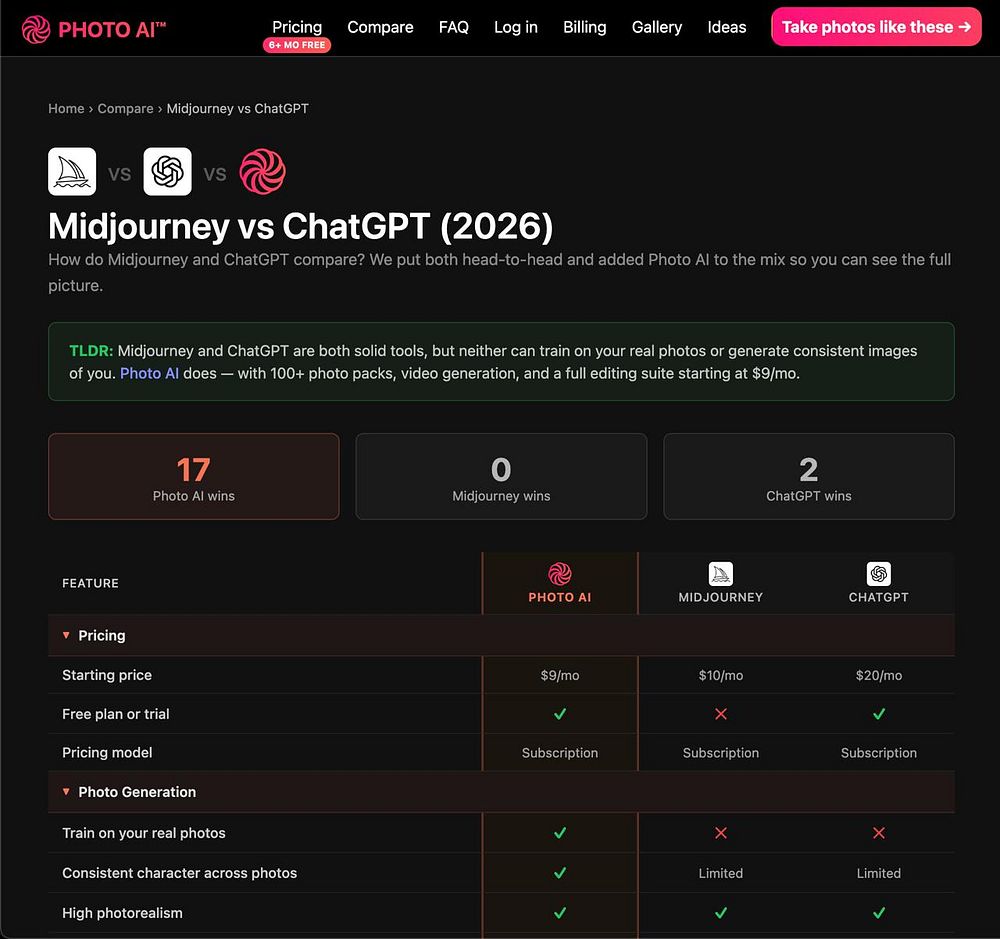Screen dimensions: 1000x939
Task: Click the Starting price row label
Action: [x=107, y=675]
